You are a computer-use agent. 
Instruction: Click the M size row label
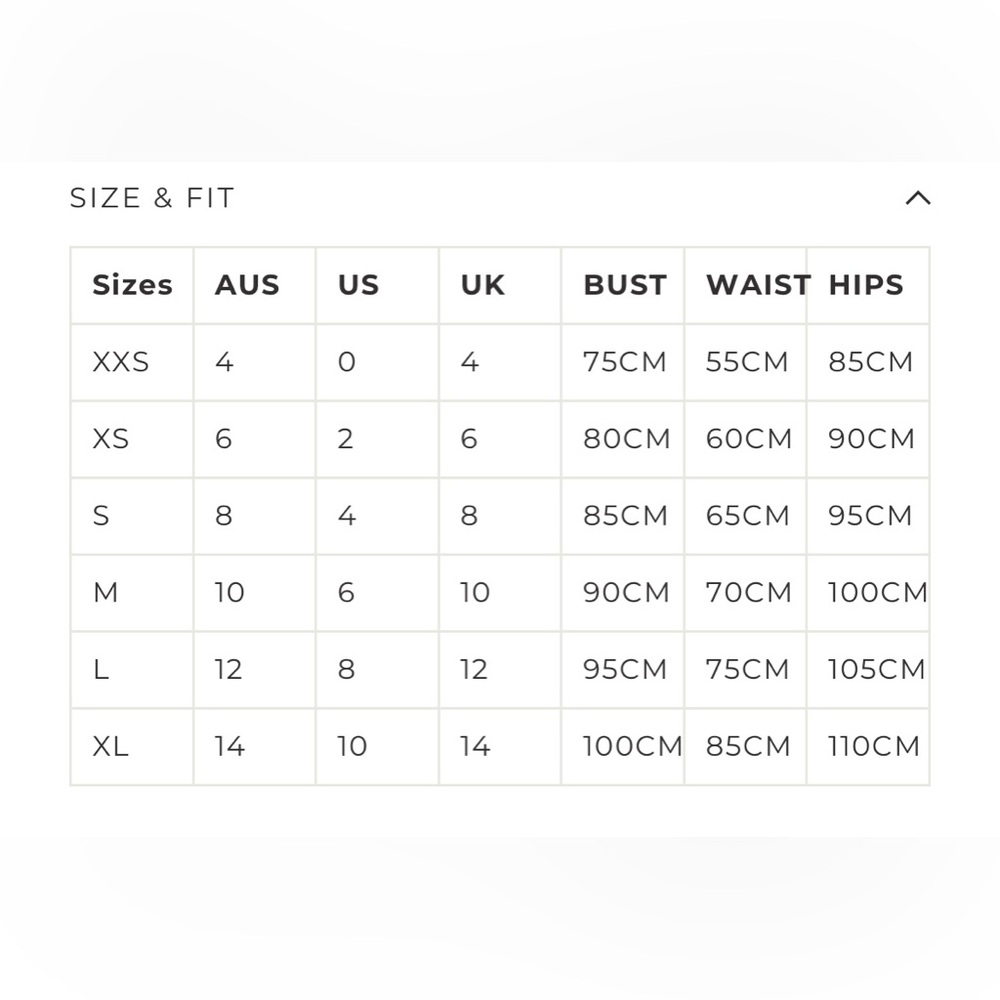(106, 592)
